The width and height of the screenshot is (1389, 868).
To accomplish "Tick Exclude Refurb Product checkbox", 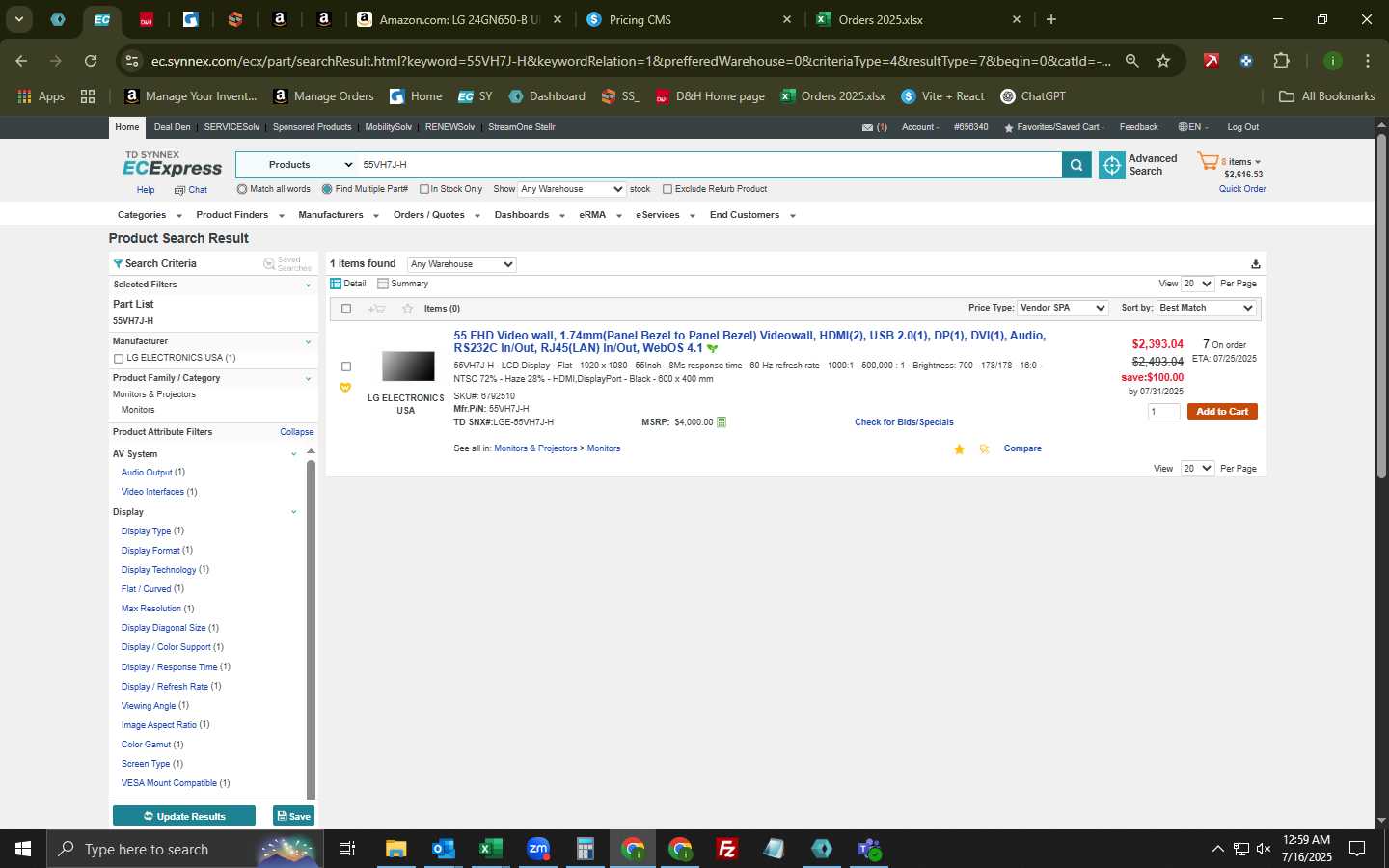I will point(667,189).
